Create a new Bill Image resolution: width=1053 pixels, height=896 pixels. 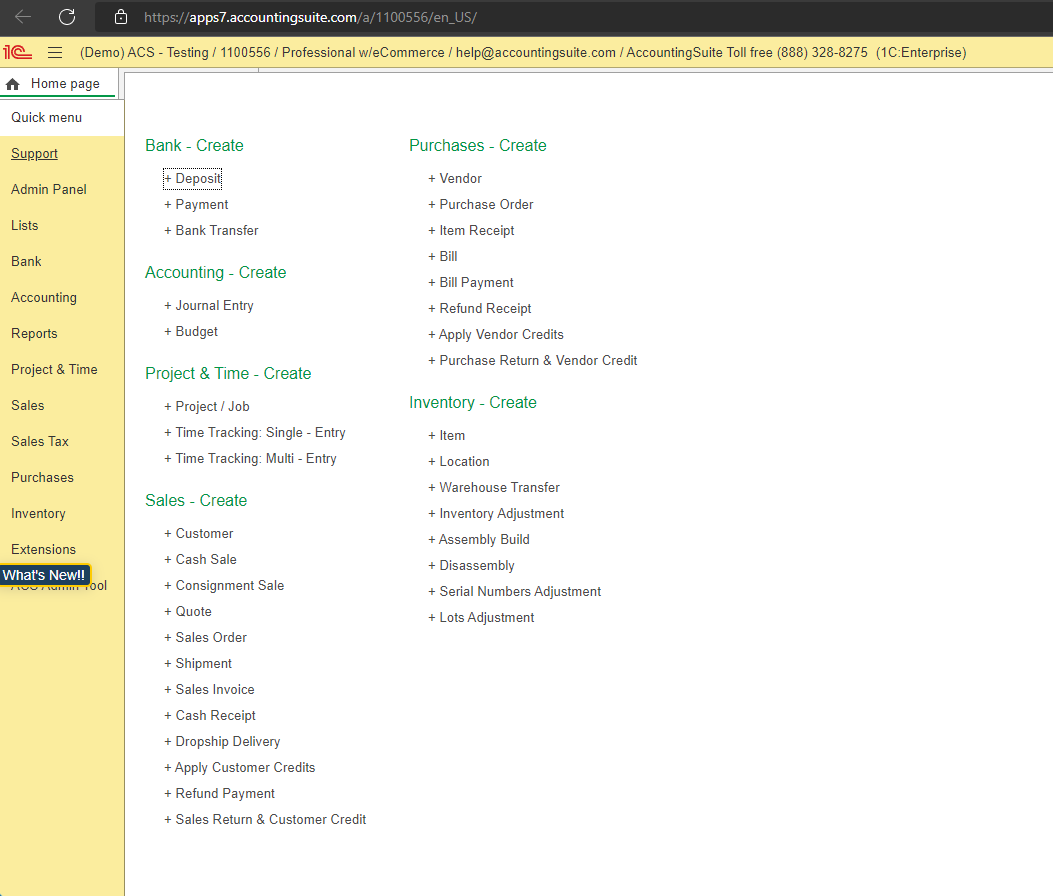tap(443, 257)
